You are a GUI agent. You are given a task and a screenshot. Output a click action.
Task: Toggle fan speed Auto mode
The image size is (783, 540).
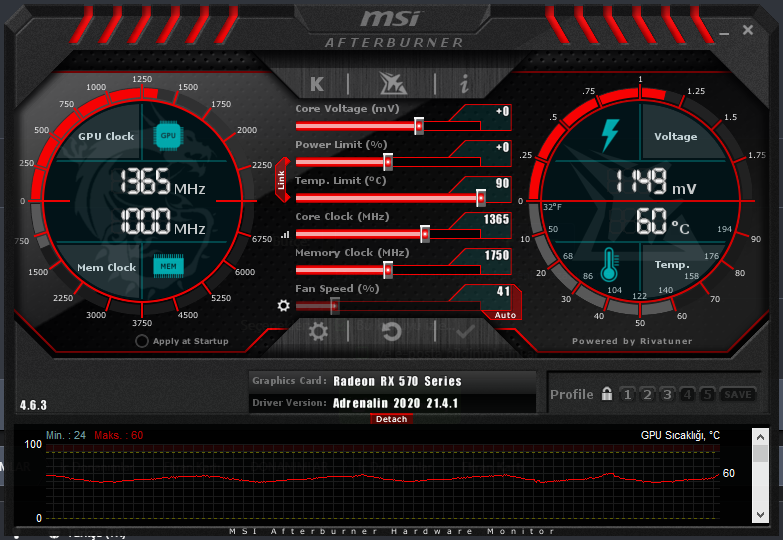pos(505,315)
